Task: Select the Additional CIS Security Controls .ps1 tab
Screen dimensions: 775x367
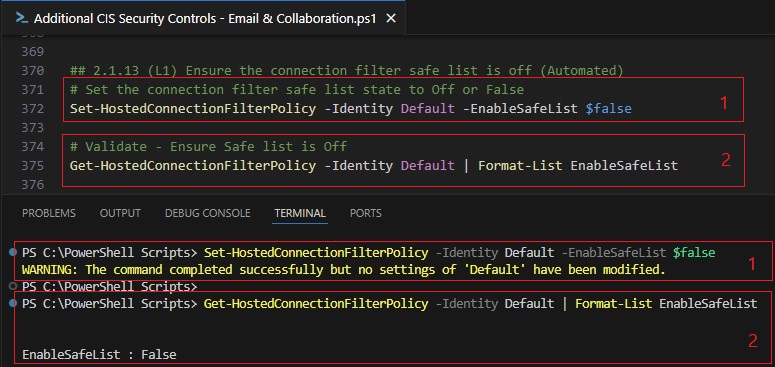Action: (203, 18)
